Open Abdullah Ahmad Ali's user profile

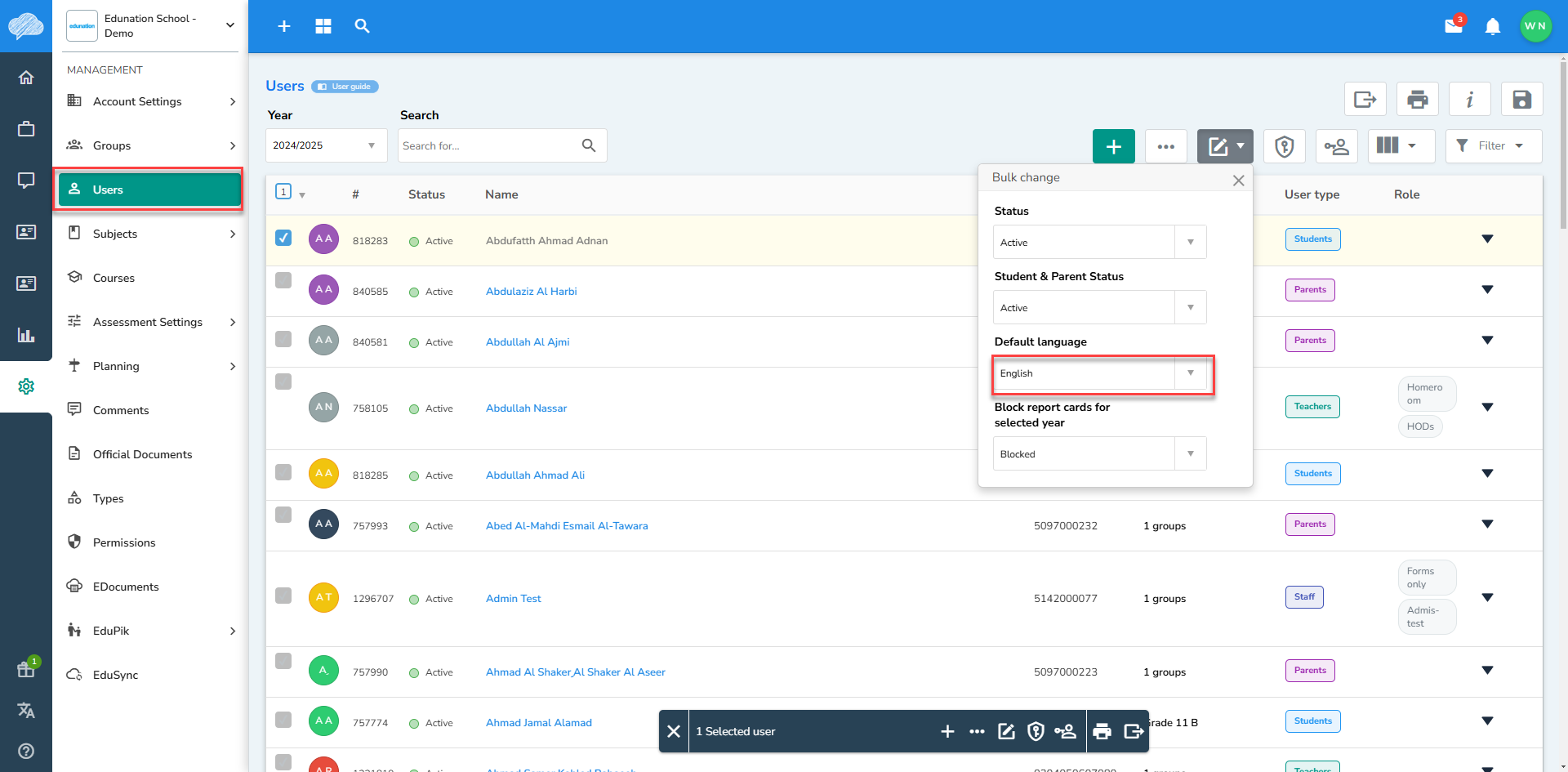coord(535,475)
